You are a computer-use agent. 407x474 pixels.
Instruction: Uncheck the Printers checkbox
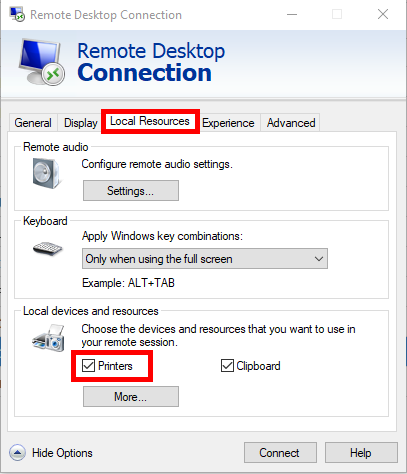coord(88,366)
